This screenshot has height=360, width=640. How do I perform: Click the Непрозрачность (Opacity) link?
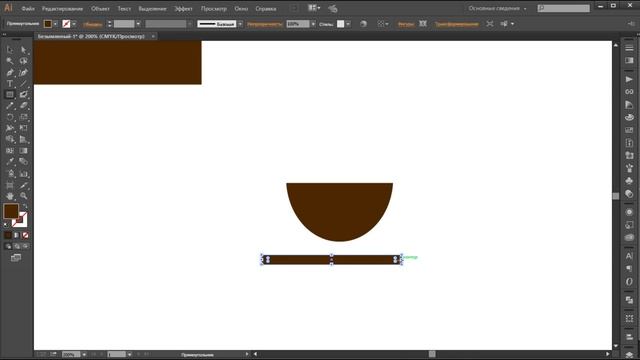pos(264,24)
